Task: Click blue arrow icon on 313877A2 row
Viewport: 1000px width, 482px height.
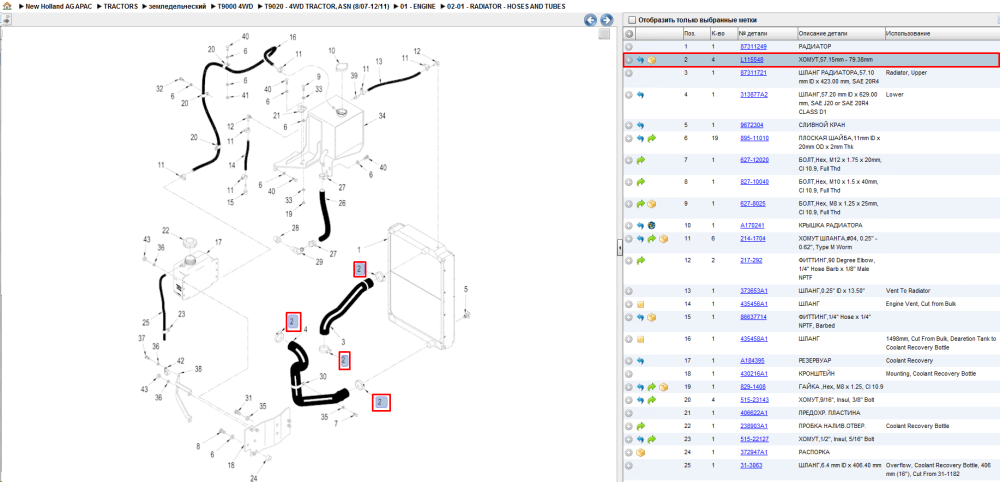Action: pos(640,94)
